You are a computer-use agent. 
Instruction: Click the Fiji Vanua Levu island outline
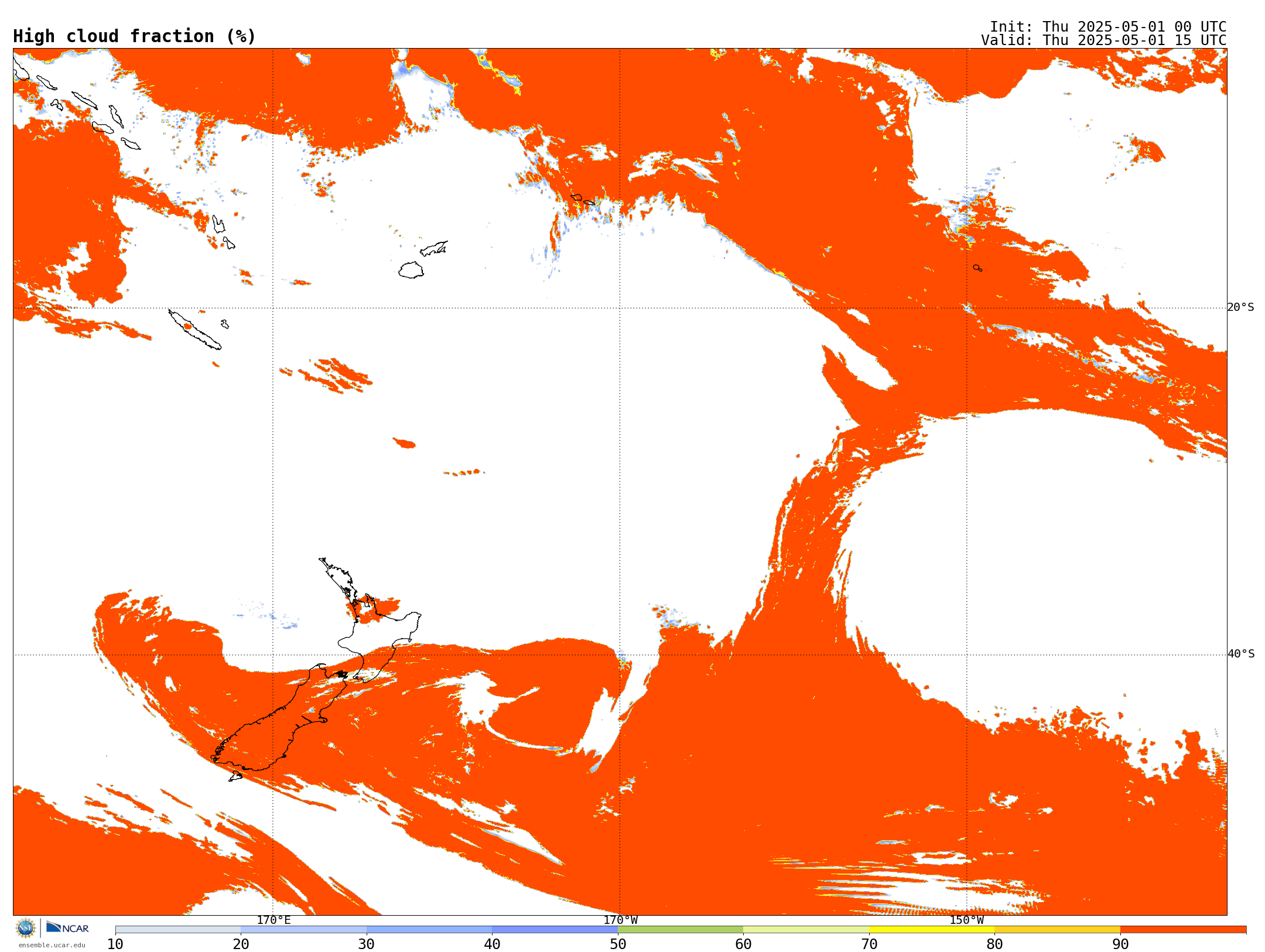(434, 248)
